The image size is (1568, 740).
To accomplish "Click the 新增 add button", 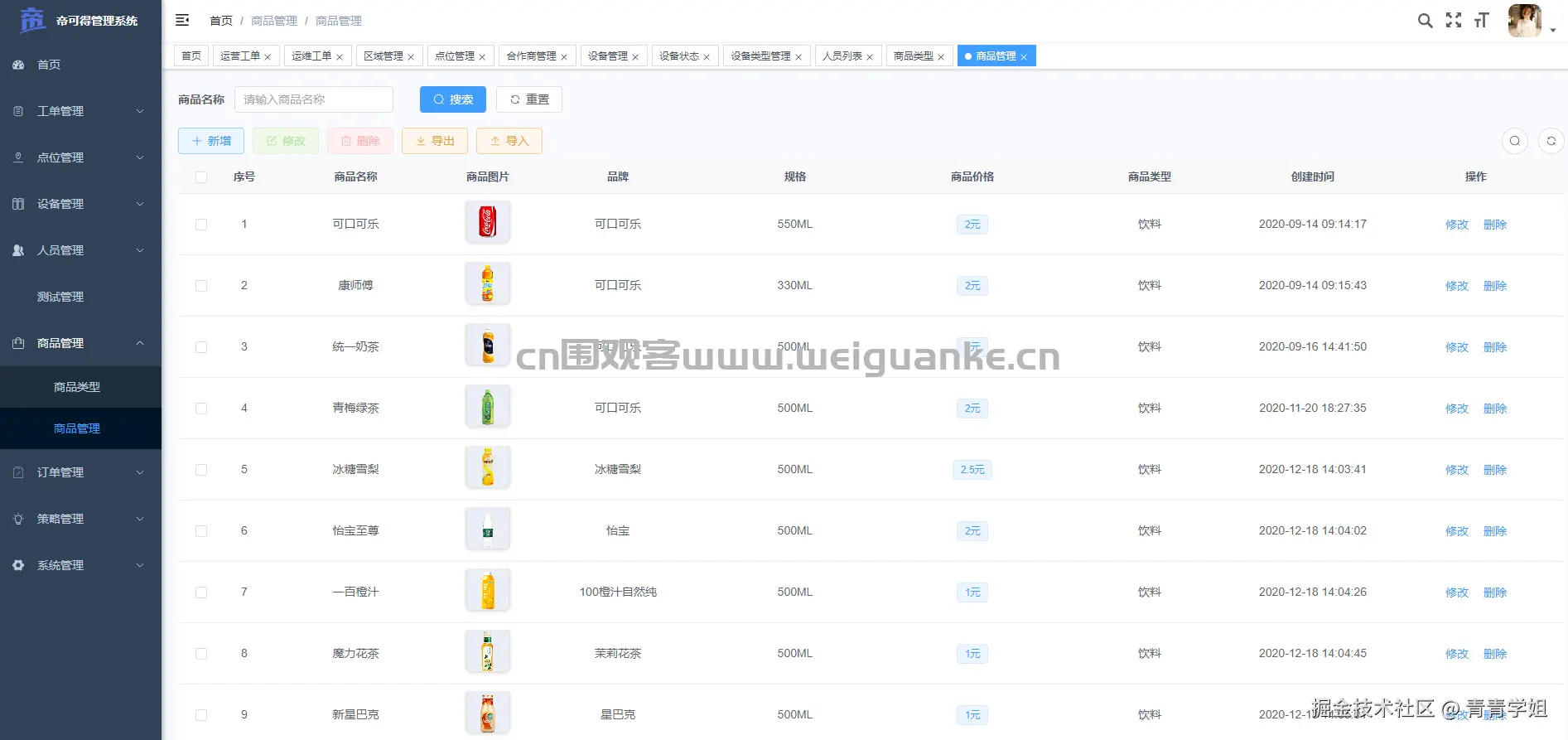I will pos(211,141).
